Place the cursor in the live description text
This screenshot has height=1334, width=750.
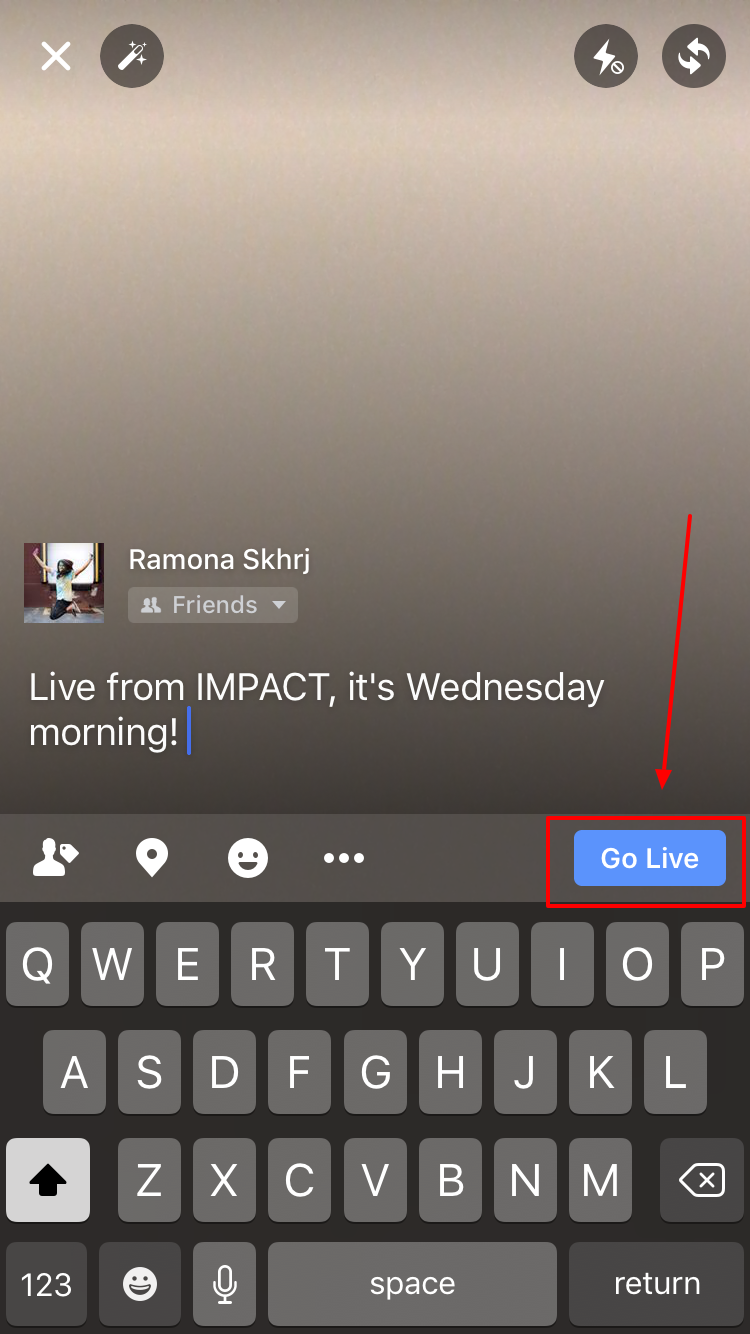point(317,710)
